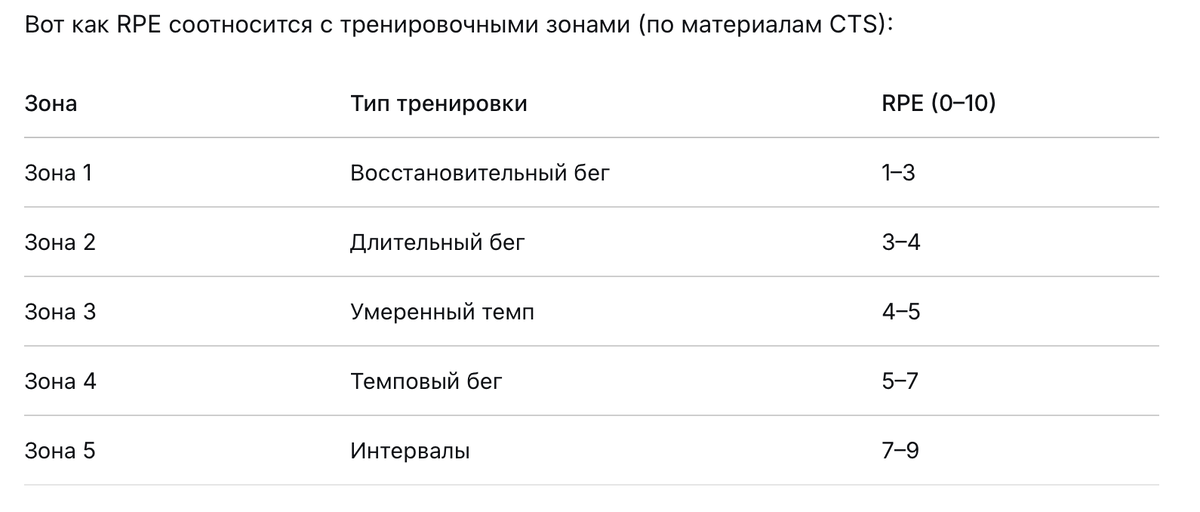Click the 'Зона 1' cell
This screenshot has height=512, width=1200.
[58, 173]
